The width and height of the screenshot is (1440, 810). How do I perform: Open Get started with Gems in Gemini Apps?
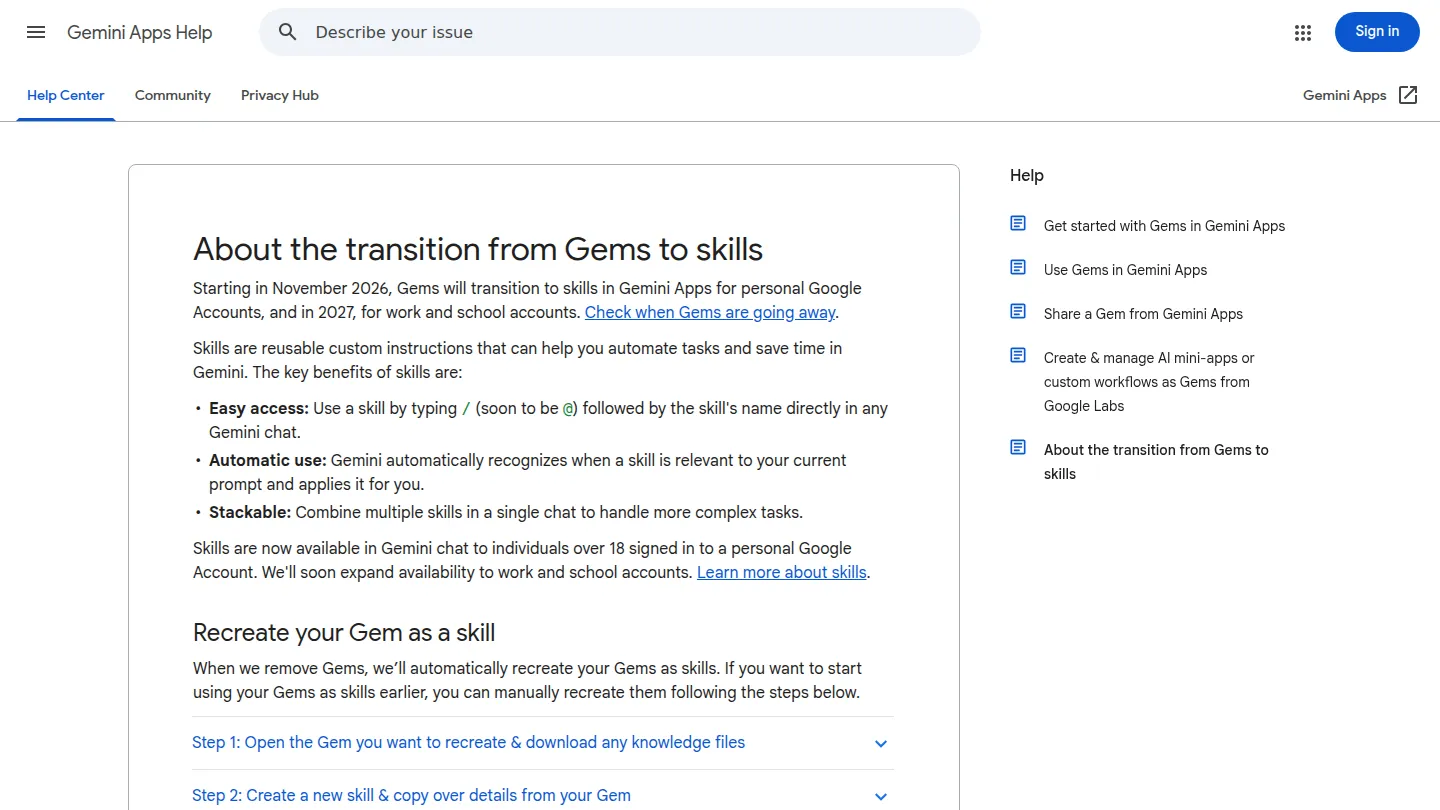(x=1164, y=226)
